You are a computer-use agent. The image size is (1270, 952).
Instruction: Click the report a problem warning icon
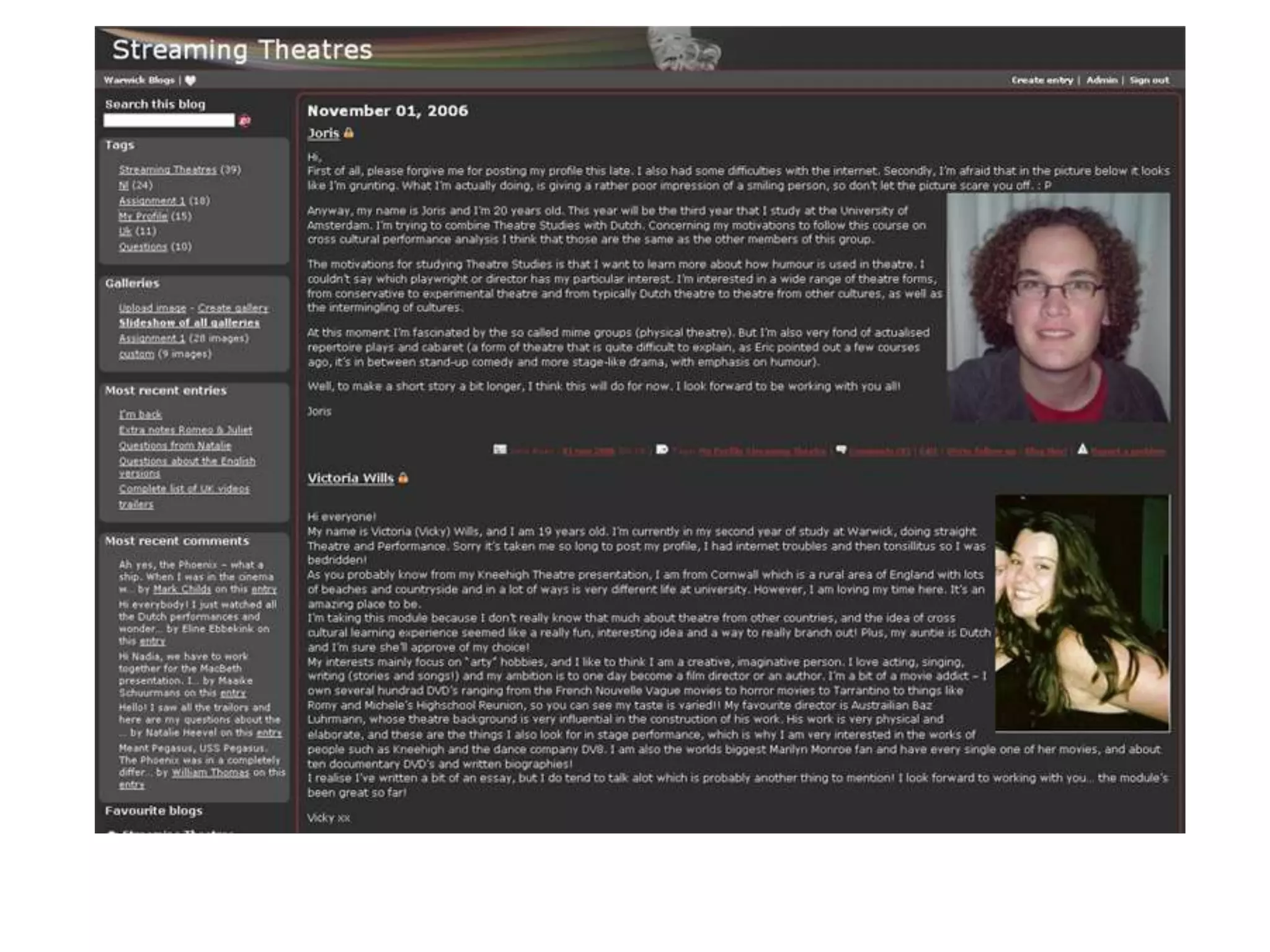1082,449
